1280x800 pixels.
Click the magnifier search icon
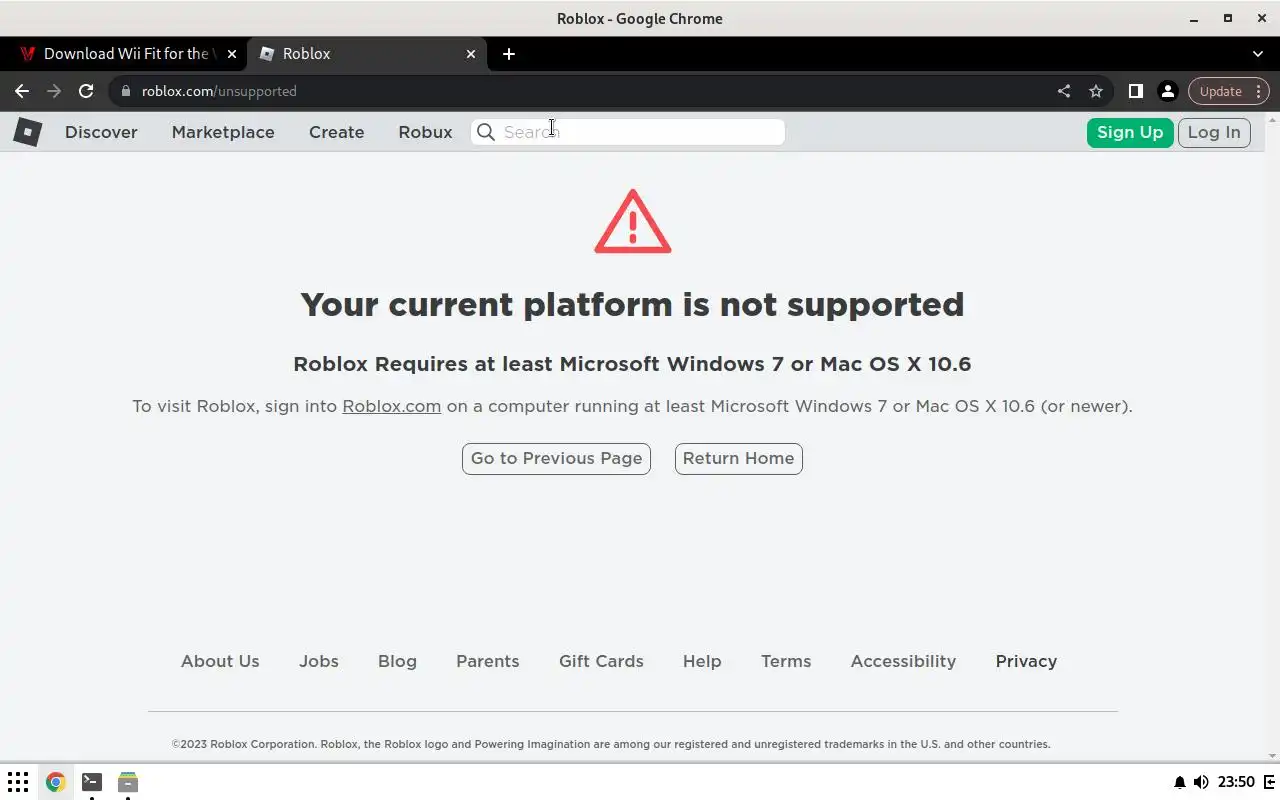point(486,132)
